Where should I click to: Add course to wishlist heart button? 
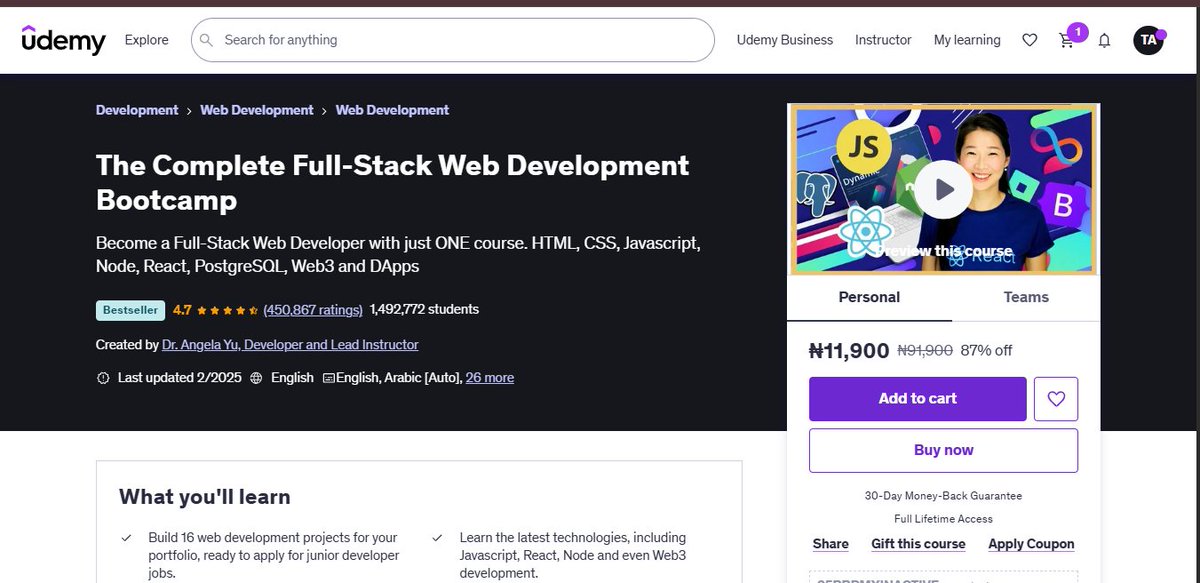1056,398
